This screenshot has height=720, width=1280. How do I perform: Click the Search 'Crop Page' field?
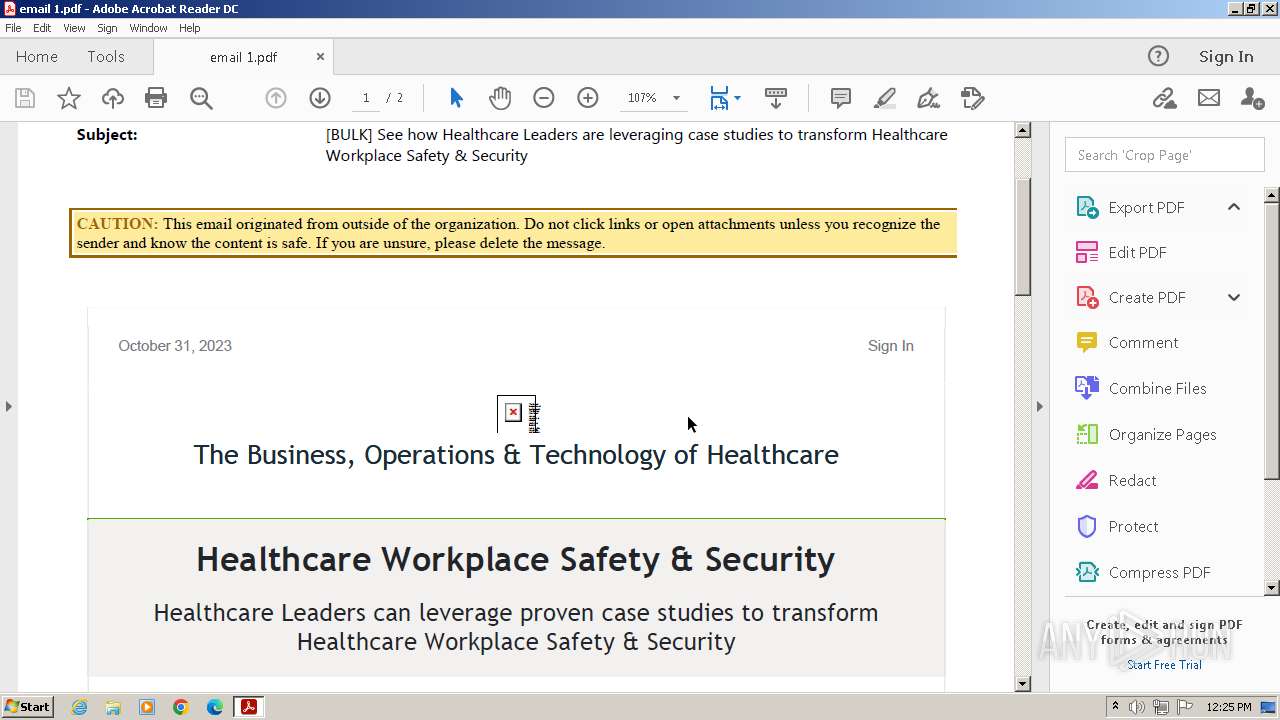pos(1164,155)
